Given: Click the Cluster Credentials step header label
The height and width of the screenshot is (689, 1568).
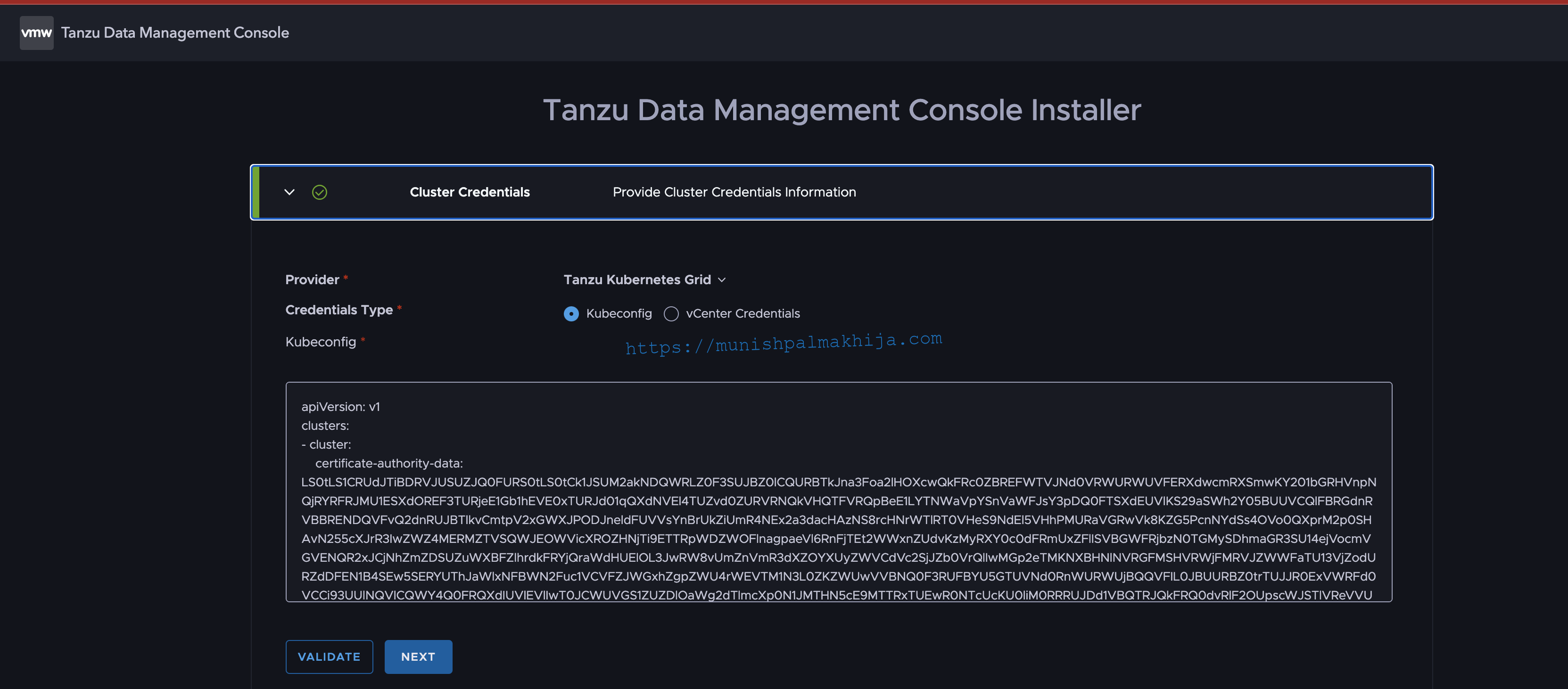Looking at the screenshot, I should [x=470, y=192].
